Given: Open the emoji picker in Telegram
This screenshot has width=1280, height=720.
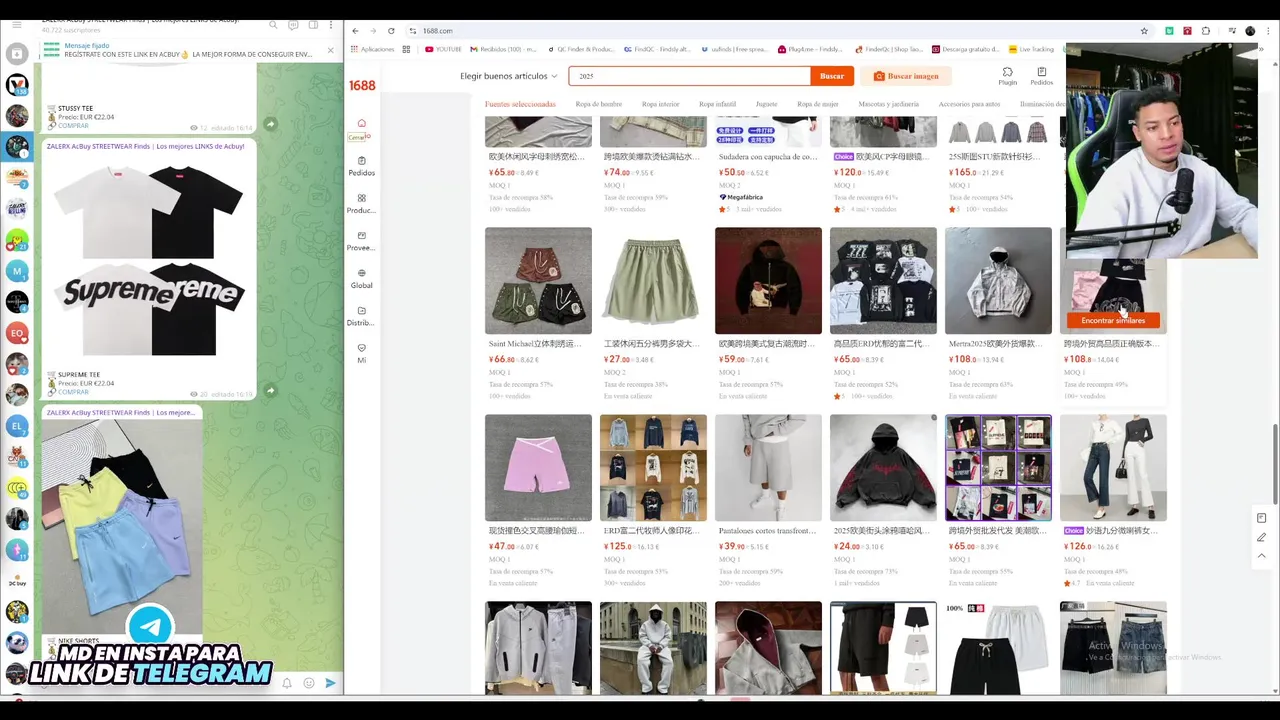Looking at the screenshot, I should point(308,683).
